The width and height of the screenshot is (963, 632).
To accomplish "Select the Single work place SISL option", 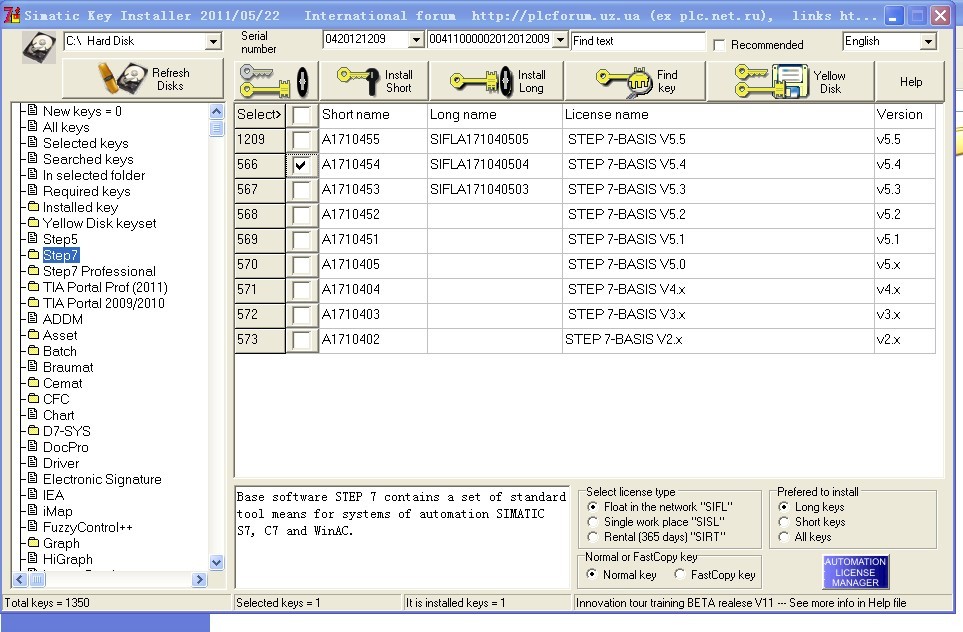I will click(594, 522).
